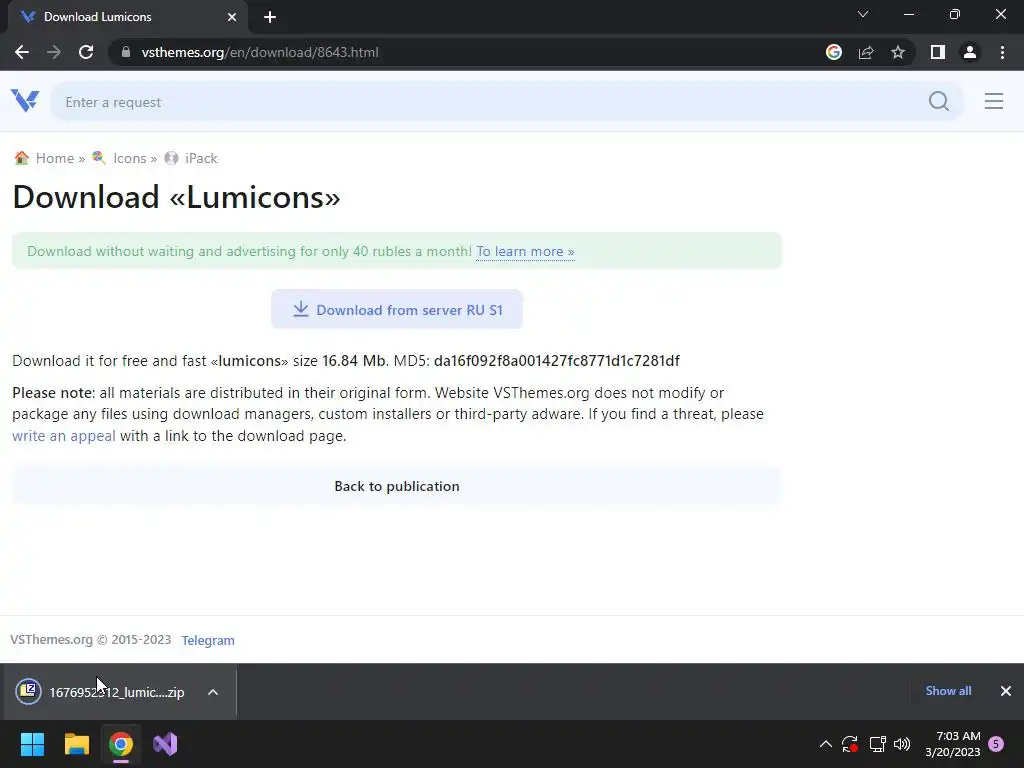
Task: View site information lock icon
Action: [126, 52]
